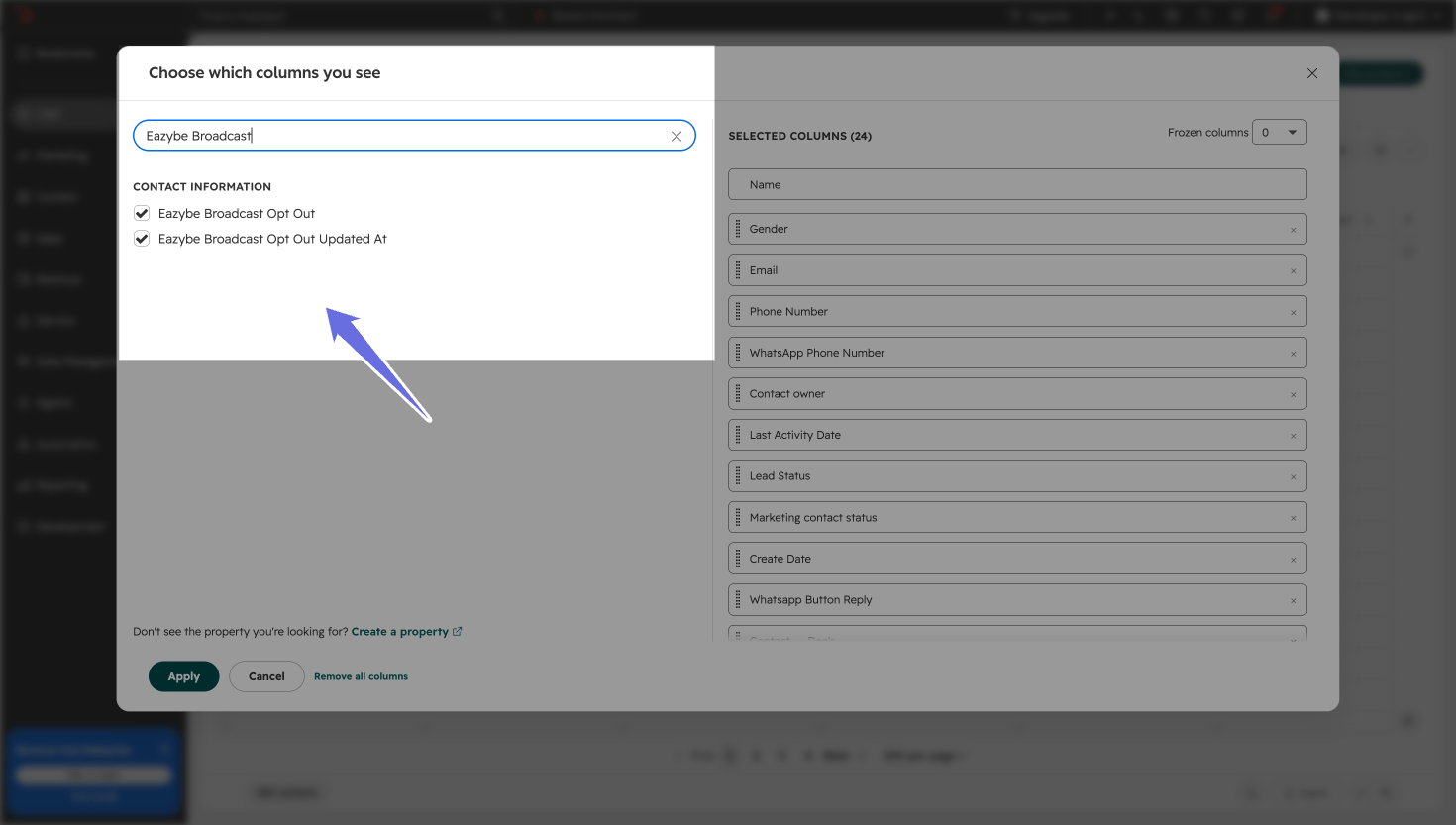This screenshot has height=825, width=1456.
Task: Remove the Marketing contact status column
Action: 1293,518
